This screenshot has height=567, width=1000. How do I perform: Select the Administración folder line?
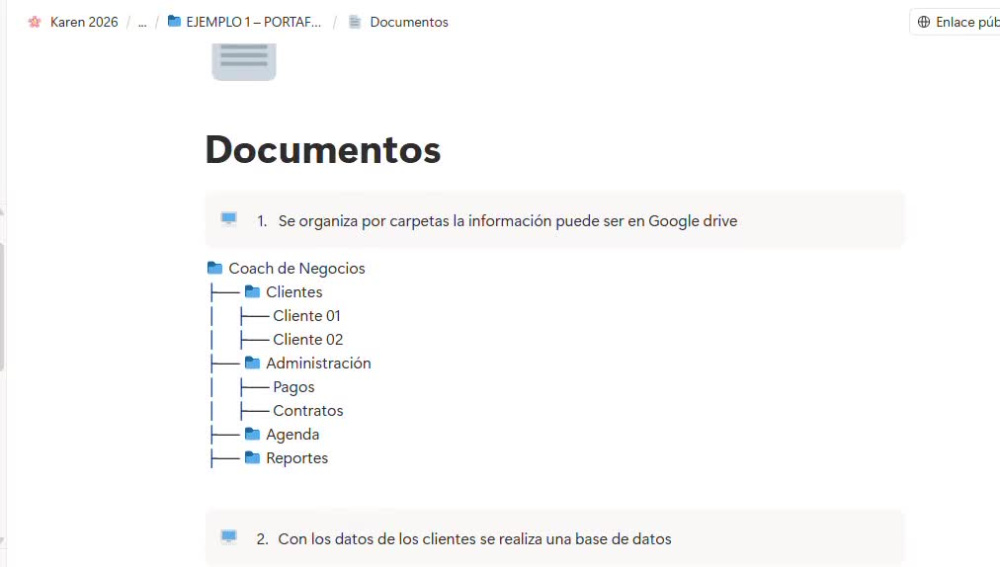click(x=318, y=364)
